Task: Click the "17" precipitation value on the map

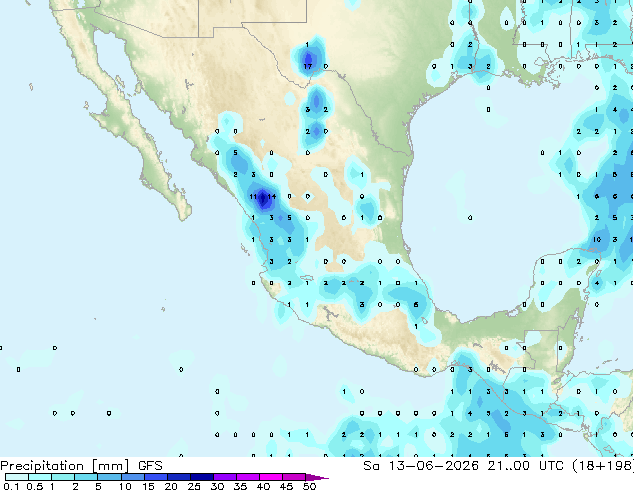Action: 308,66
